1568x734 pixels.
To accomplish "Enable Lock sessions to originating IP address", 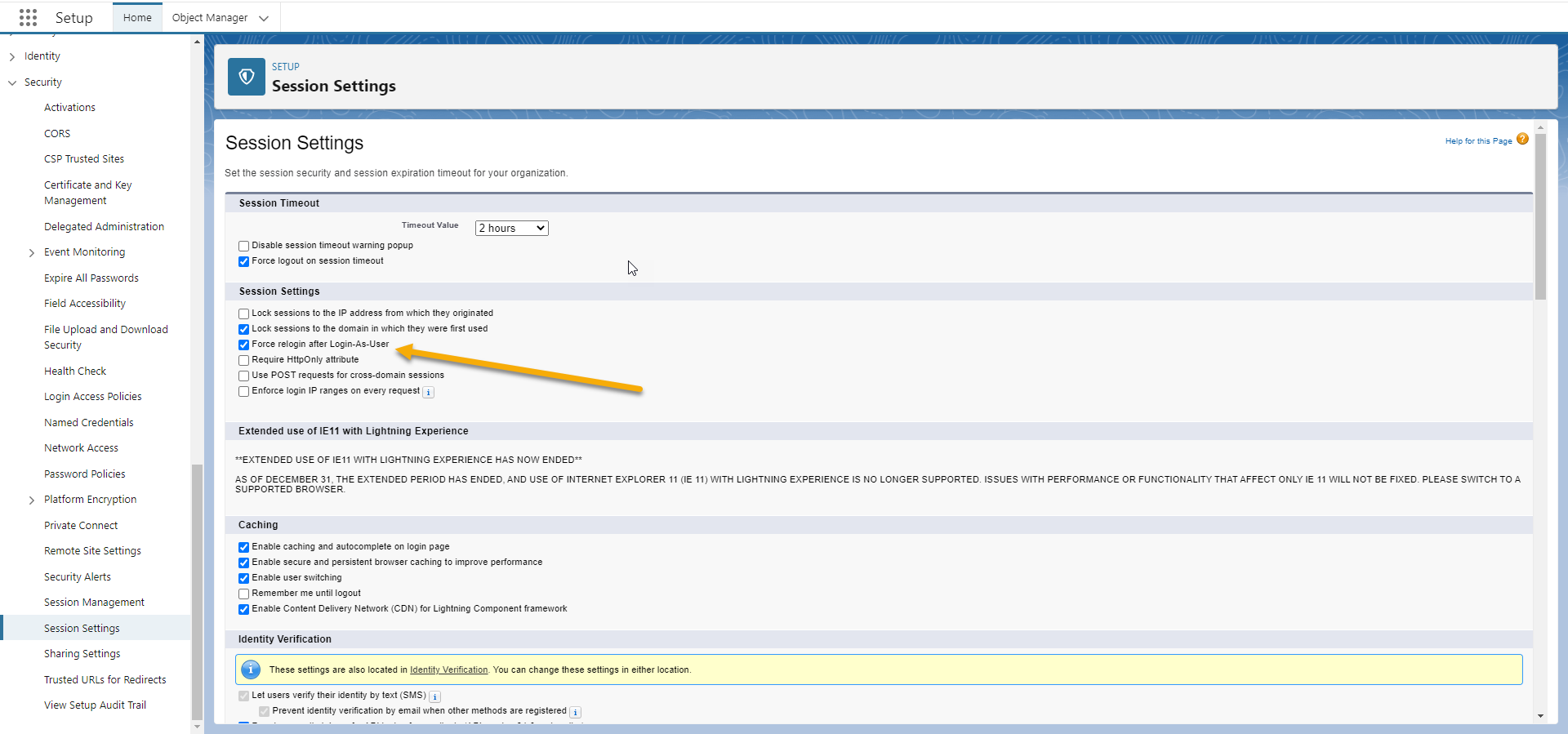I will (243, 314).
